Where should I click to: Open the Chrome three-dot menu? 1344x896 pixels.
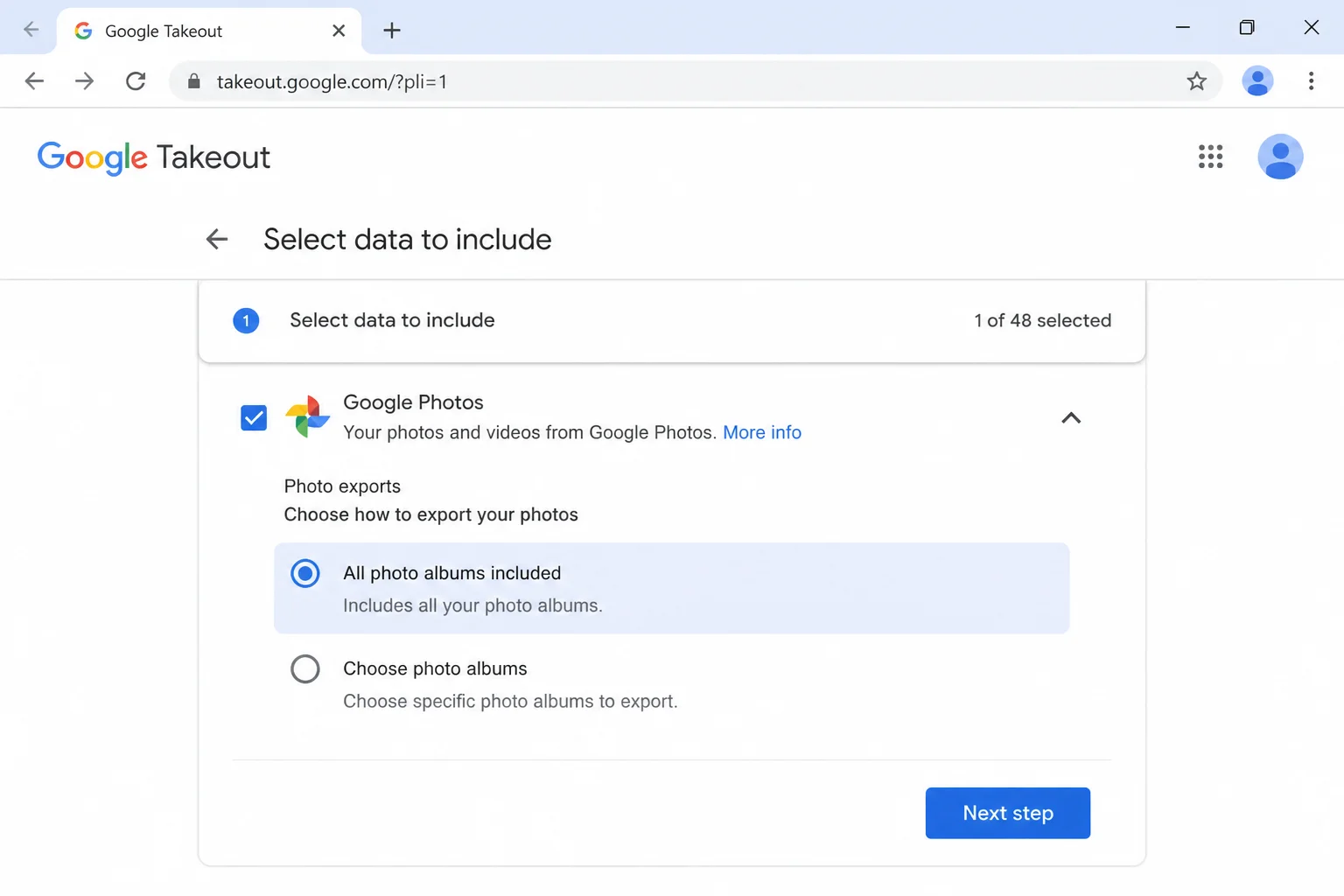1311,81
